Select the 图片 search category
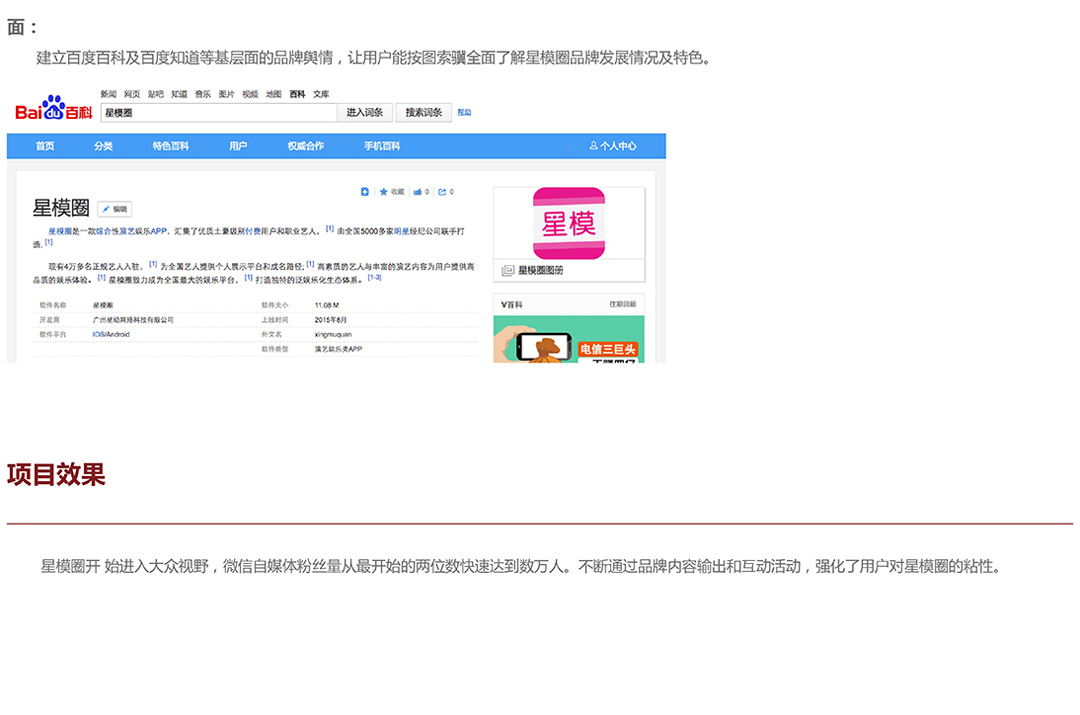The height and width of the screenshot is (715, 1080). click(227, 94)
